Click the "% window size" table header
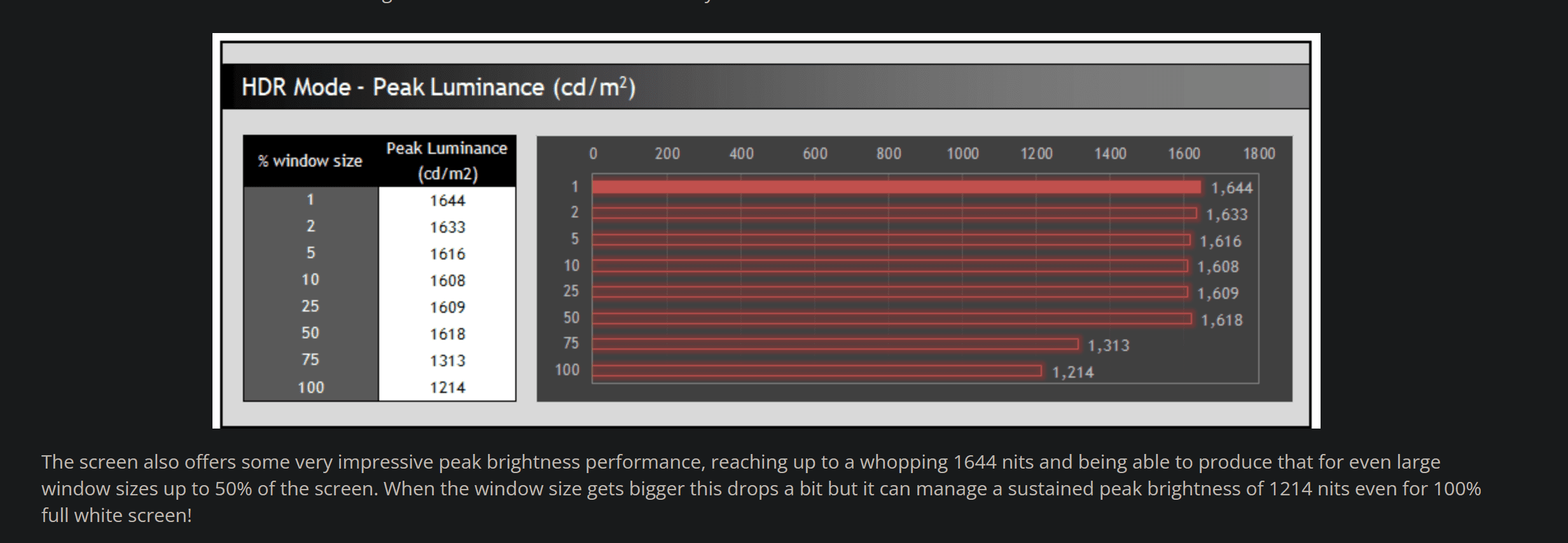The image size is (1568, 543). [310, 161]
